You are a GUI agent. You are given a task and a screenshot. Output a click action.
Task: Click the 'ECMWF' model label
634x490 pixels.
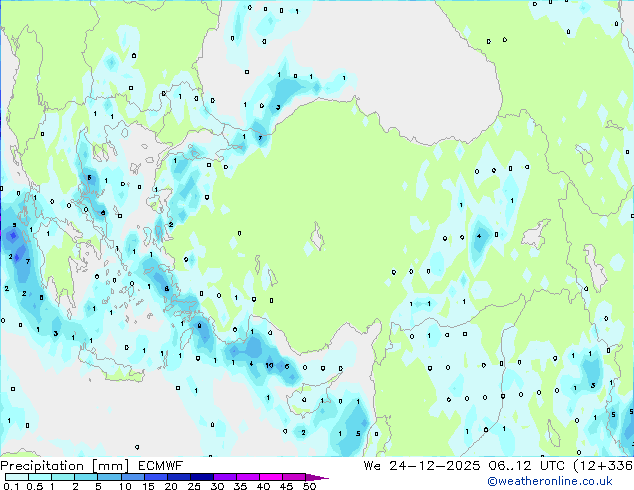pyautogui.click(x=161, y=466)
